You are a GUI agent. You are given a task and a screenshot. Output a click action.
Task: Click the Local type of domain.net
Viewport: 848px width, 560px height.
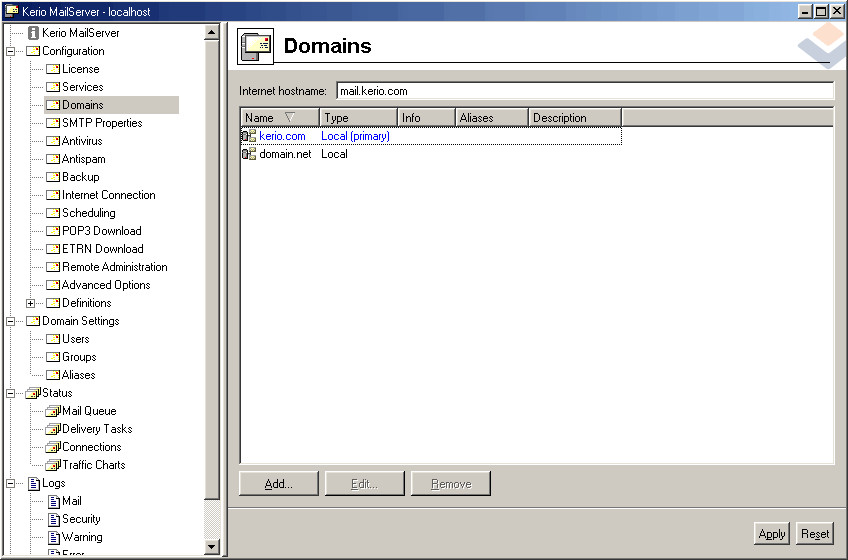[334, 154]
